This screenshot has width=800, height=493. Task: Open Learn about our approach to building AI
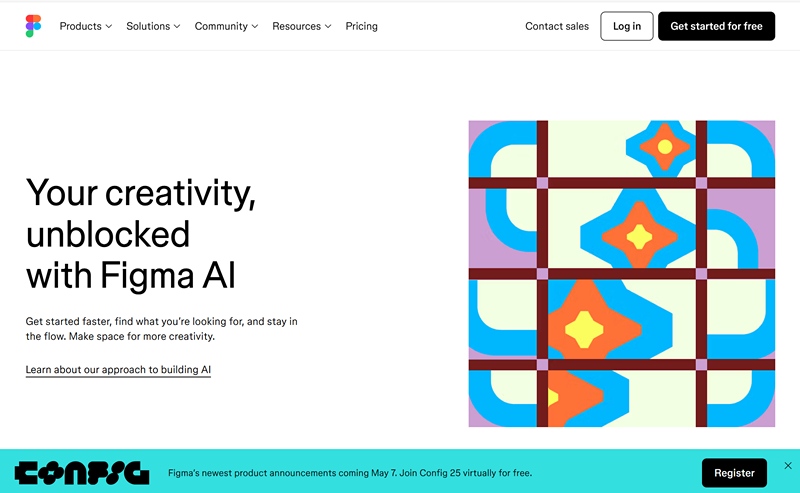click(118, 369)
